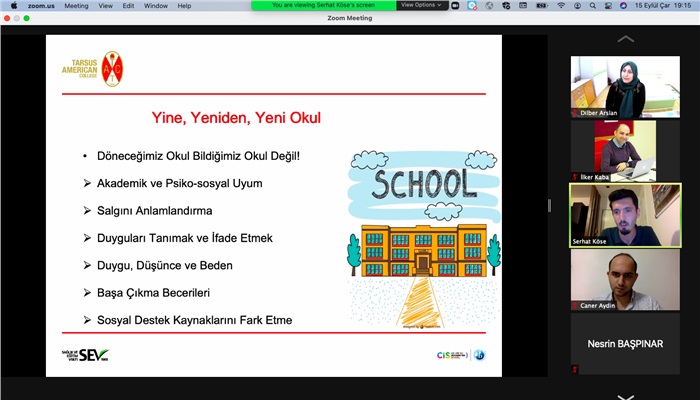Image resolution: width=700 pixels, height=400 pixels.
Task: Click the muted mic icon beside Dilber Arslan
Action: click(575, 113)
